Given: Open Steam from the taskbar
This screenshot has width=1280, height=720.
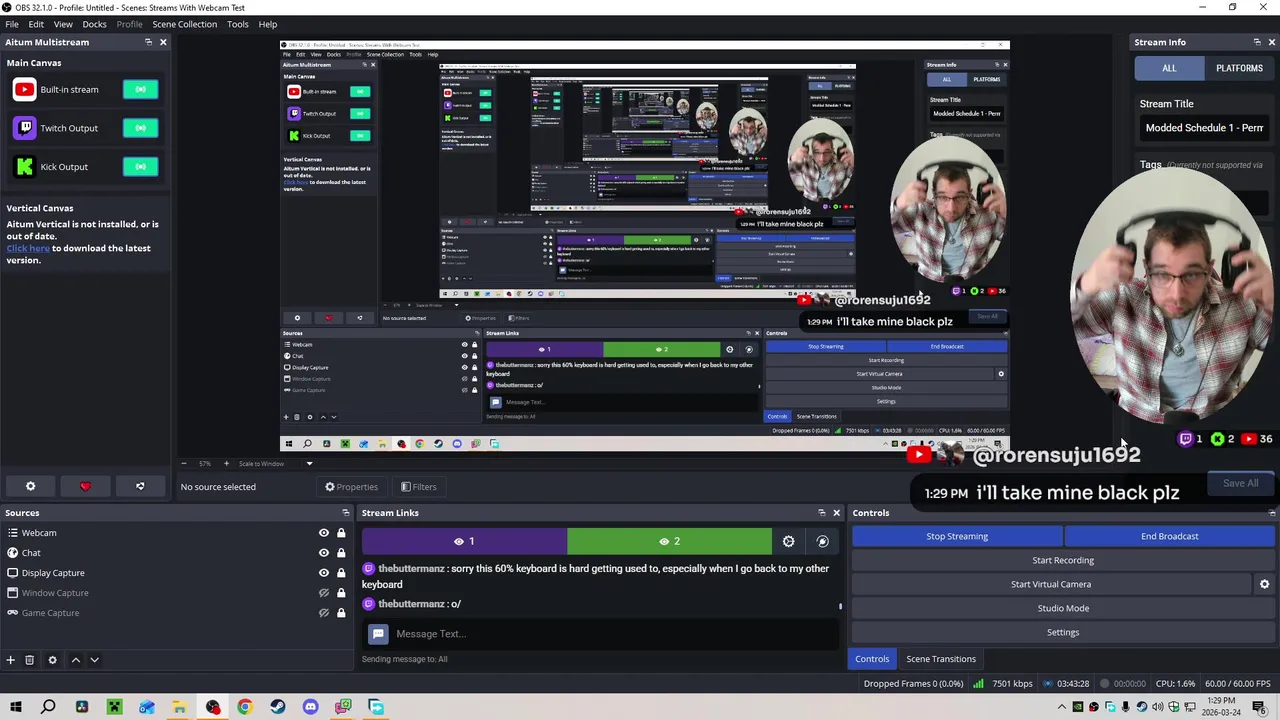Looking at the screenshot, I should point(278,707).
